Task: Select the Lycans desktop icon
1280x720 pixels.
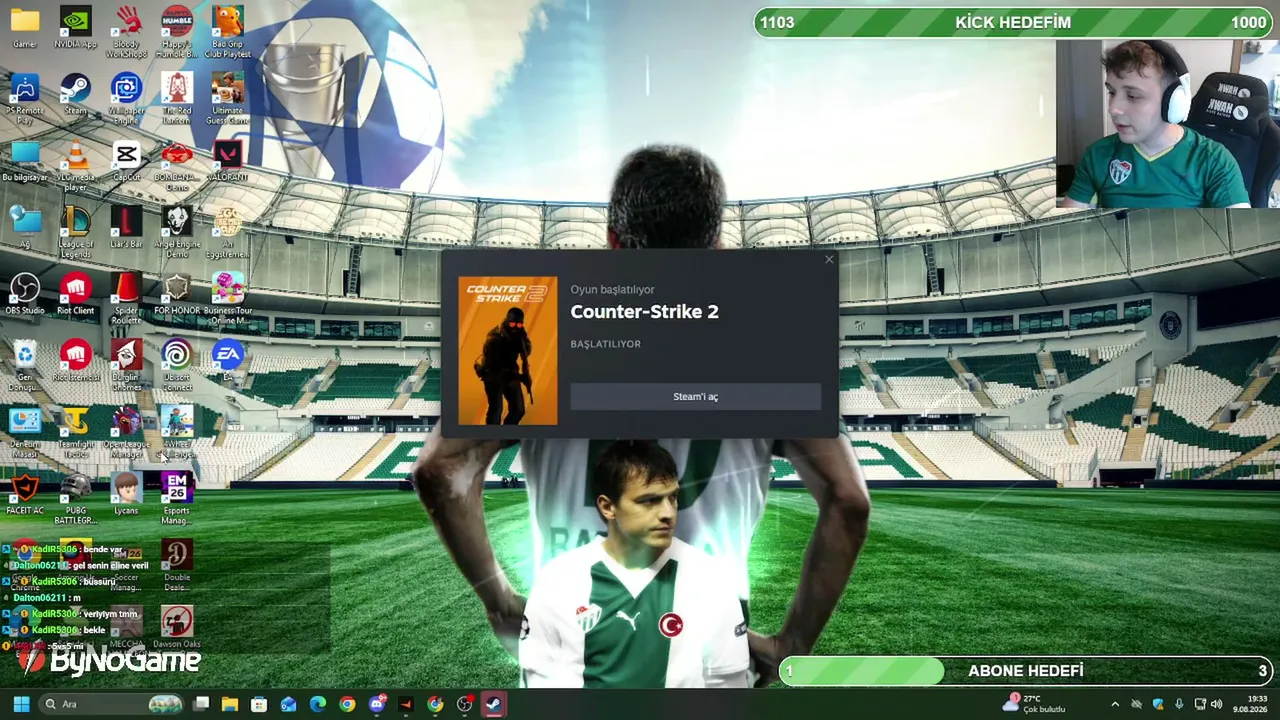Action: click(x=126, y=495)
